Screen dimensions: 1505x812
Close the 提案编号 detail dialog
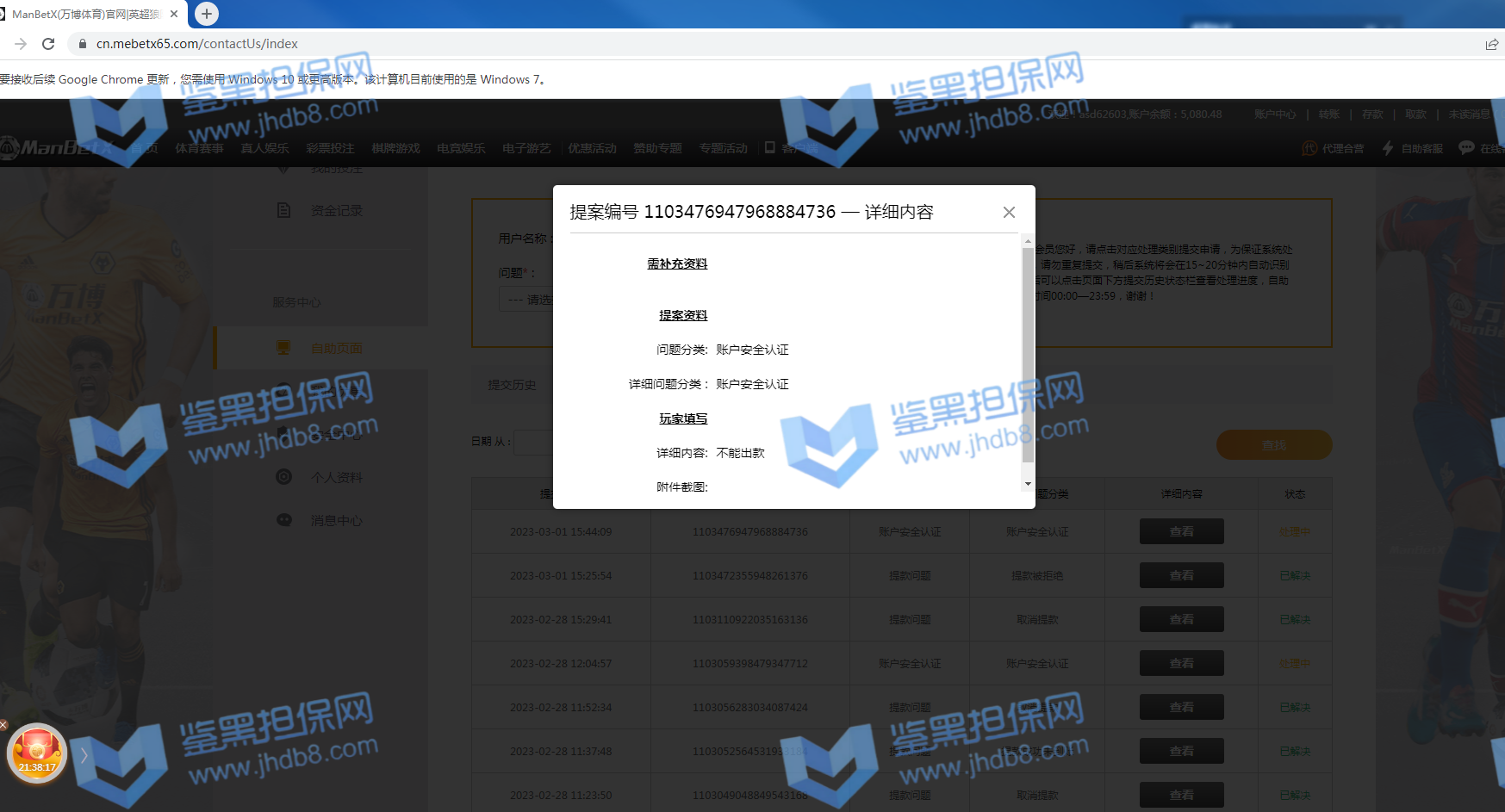1009,212
